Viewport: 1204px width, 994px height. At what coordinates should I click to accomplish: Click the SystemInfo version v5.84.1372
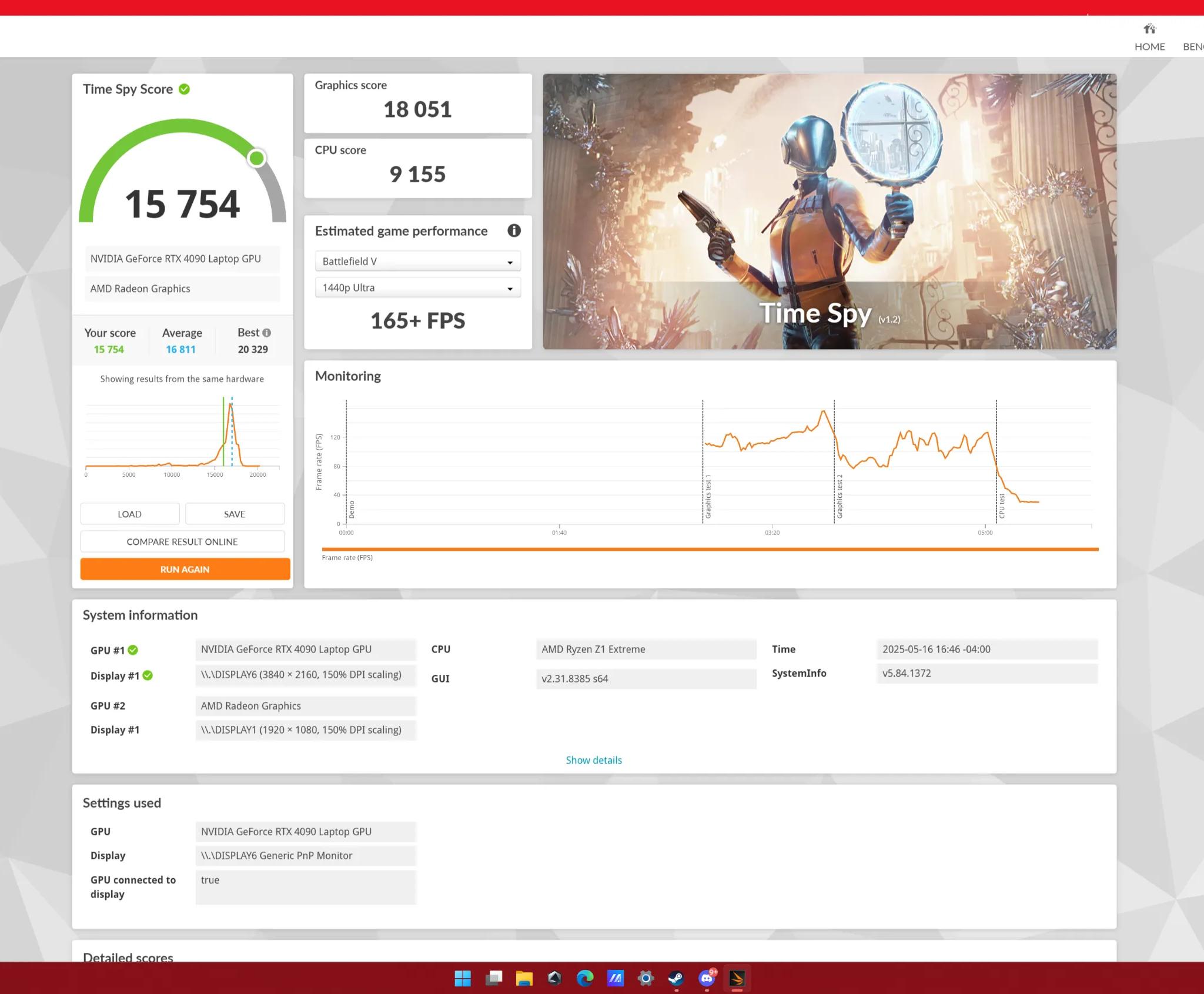click(986, 673)
